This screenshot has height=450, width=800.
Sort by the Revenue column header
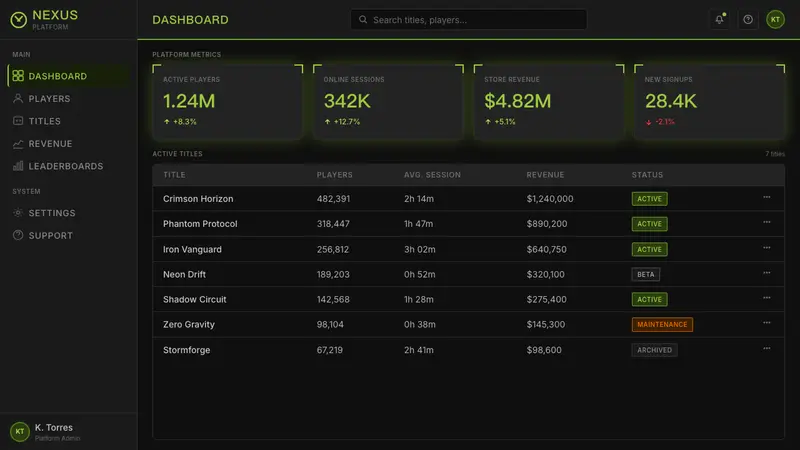point(545,175)
